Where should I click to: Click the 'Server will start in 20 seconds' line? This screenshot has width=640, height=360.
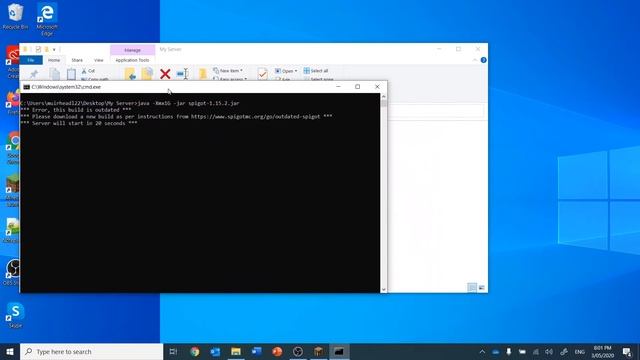(x=79, y=123)
